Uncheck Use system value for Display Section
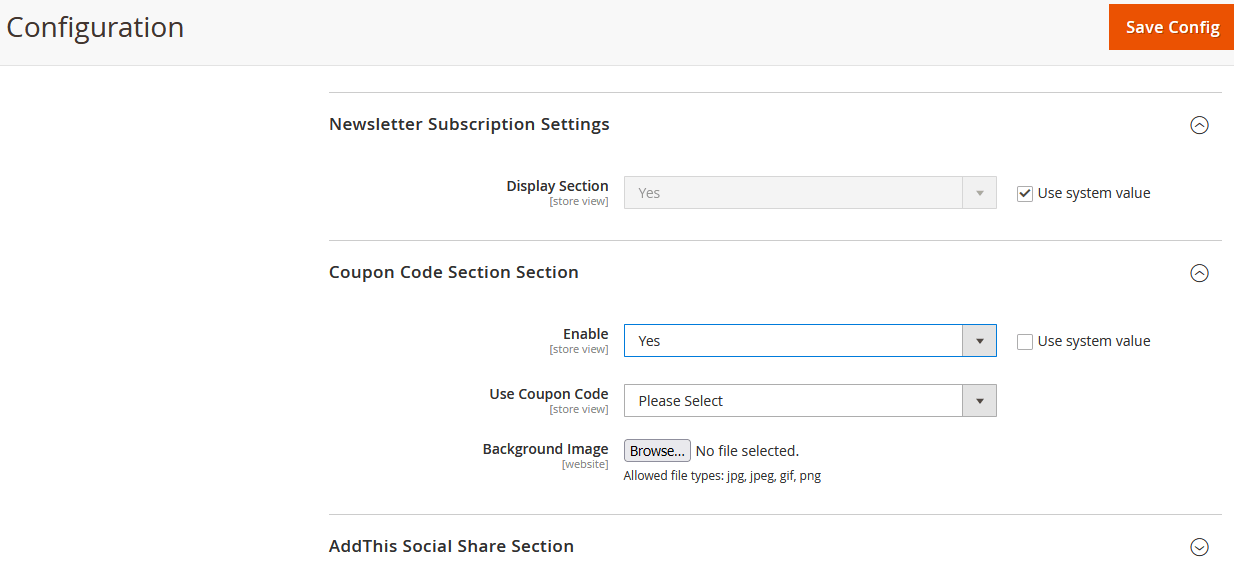The height and width of the screenshot is (569, 1234). (1024, 194)
